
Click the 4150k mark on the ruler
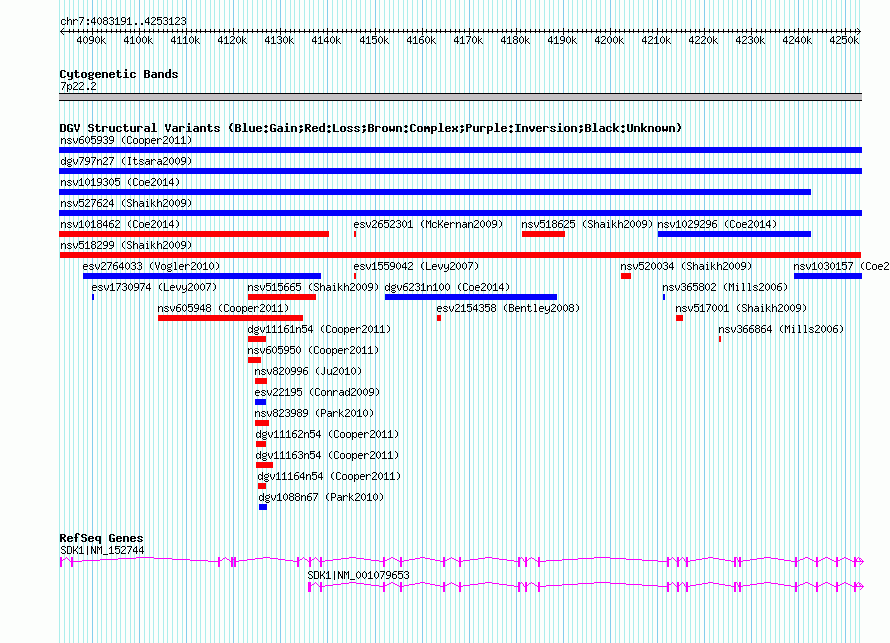click(x=374, y=40)
